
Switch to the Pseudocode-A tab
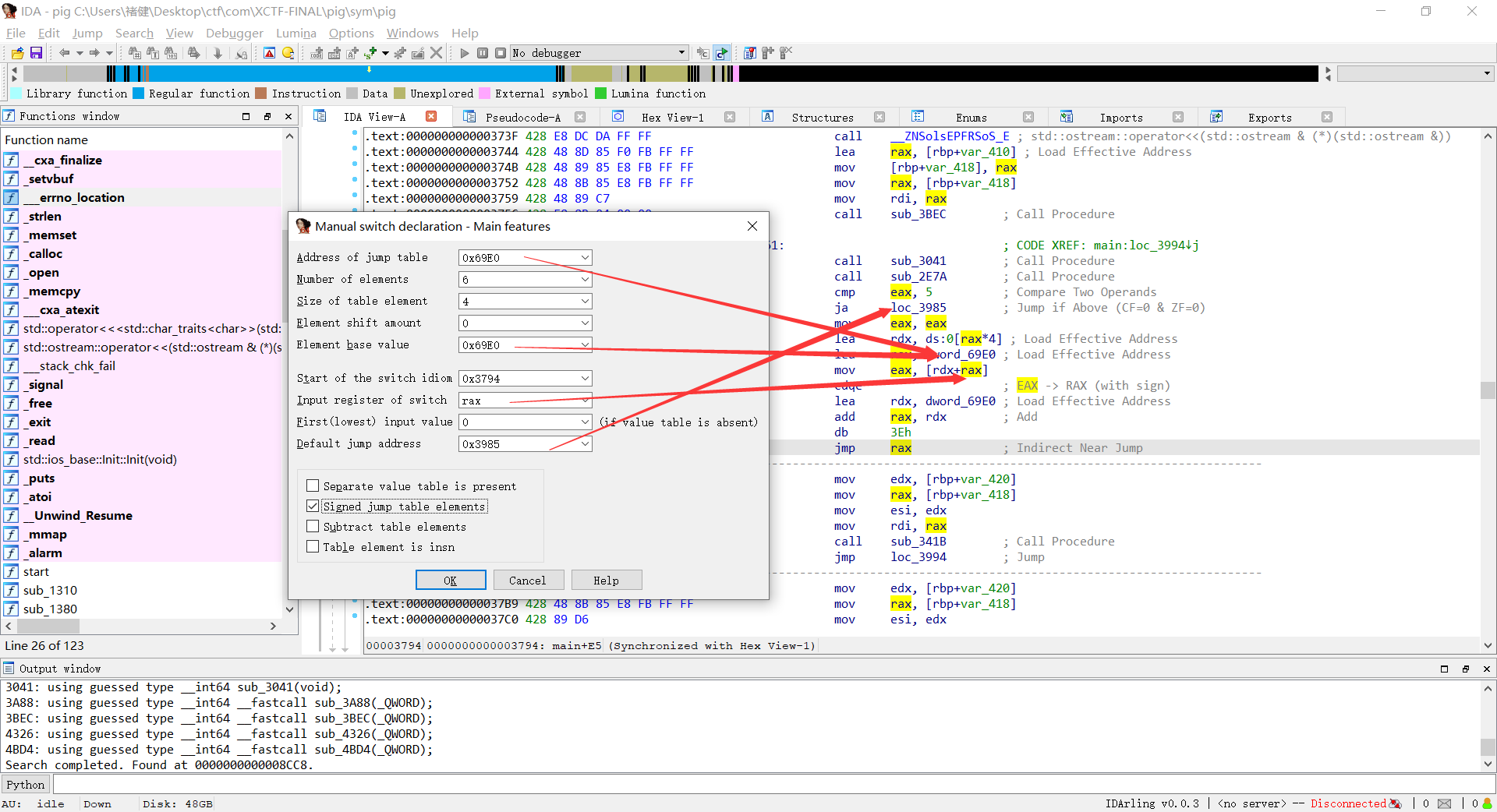click(x=522, y=117)
